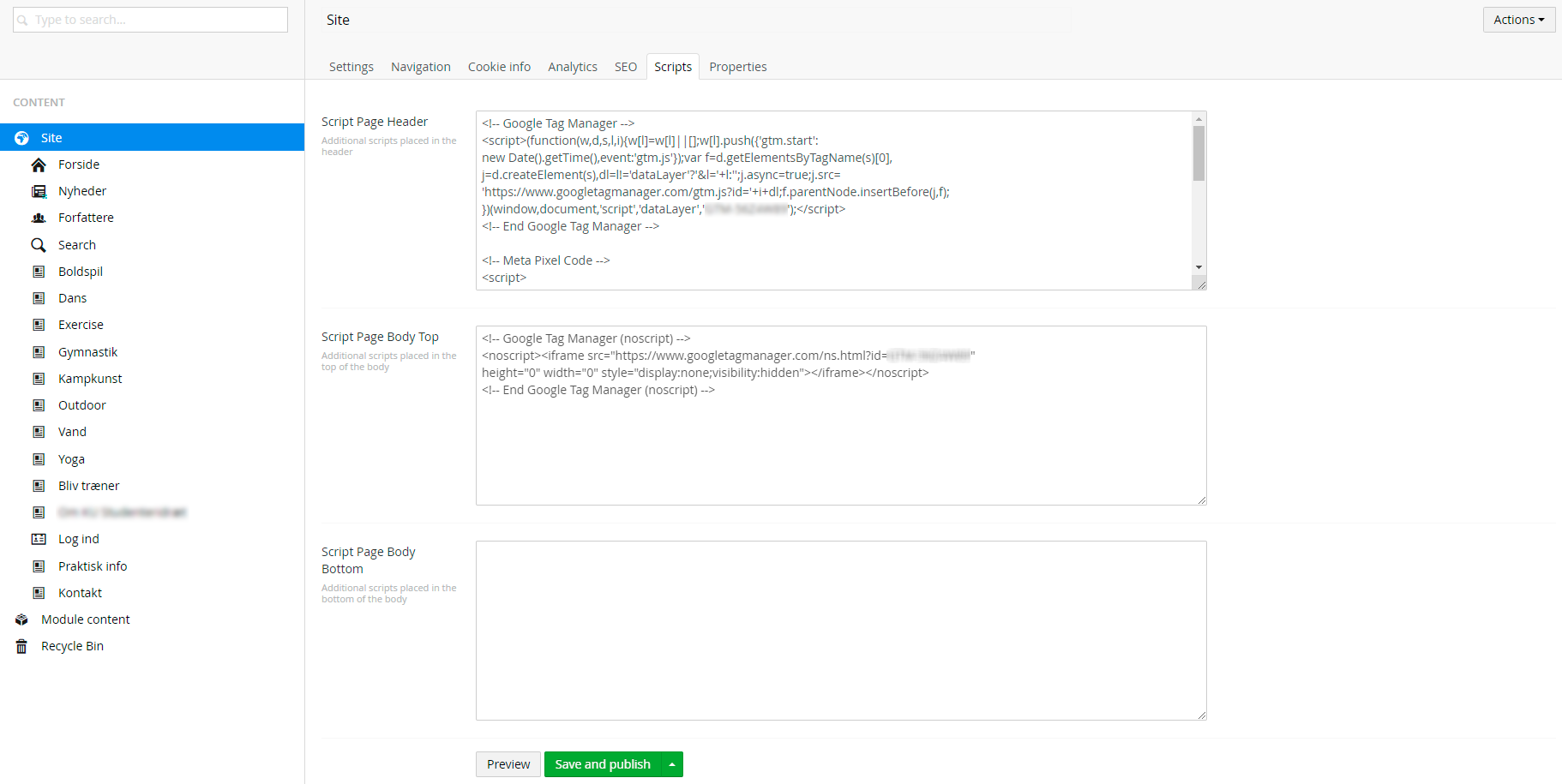Click the box icon beside Module content
Screen dimensions: 1562x784
[22, 619]
